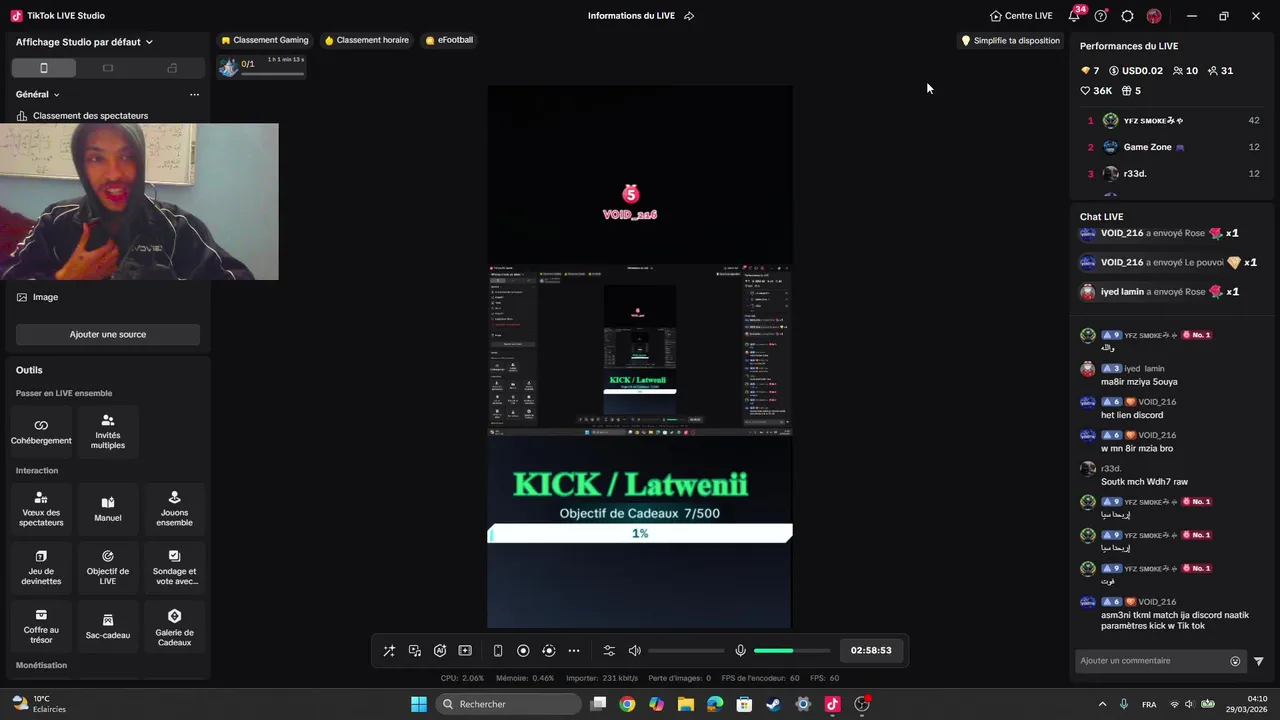This screenshot has width=1280, height=720.
Task: Open the AI tool in control bar
Action: point(440,650)
